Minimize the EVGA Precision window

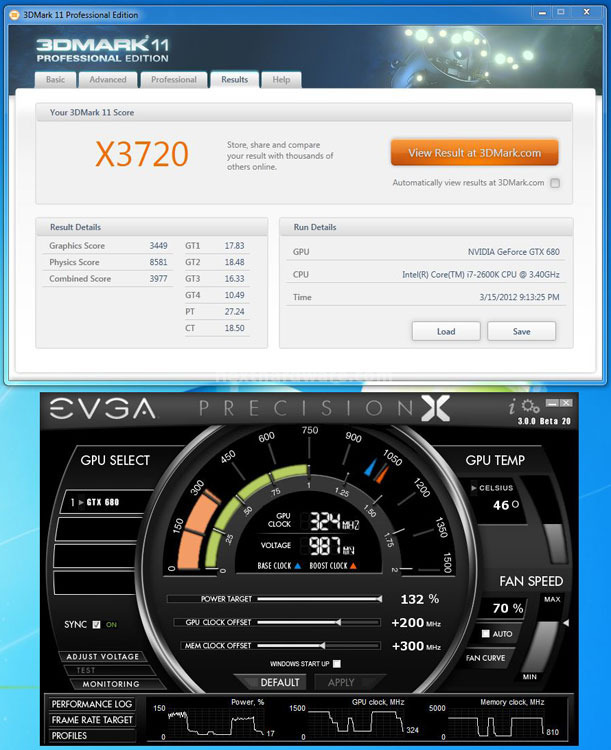tap(552, 403)
